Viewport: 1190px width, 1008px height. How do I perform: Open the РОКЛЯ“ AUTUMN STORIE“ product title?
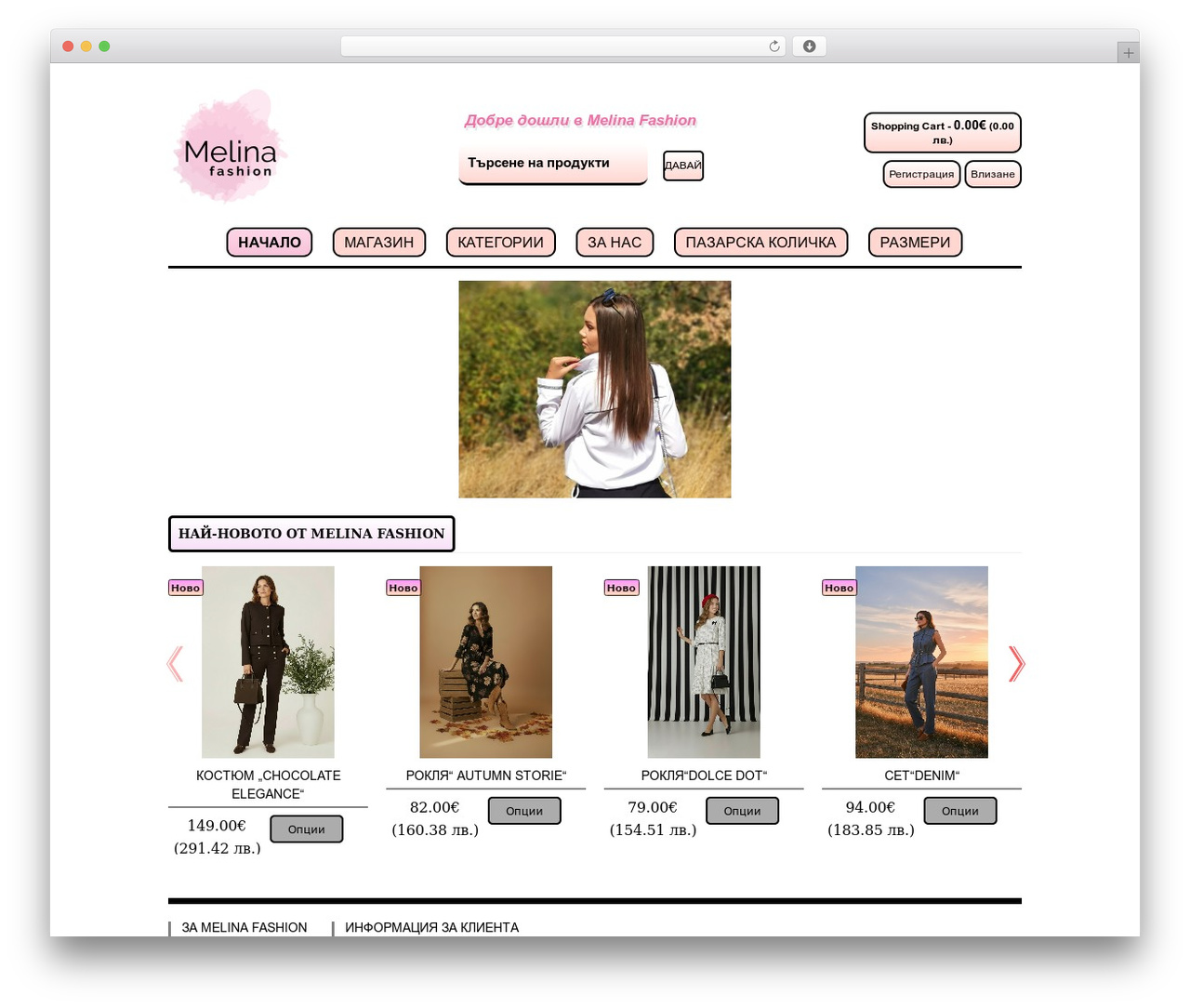486,776
